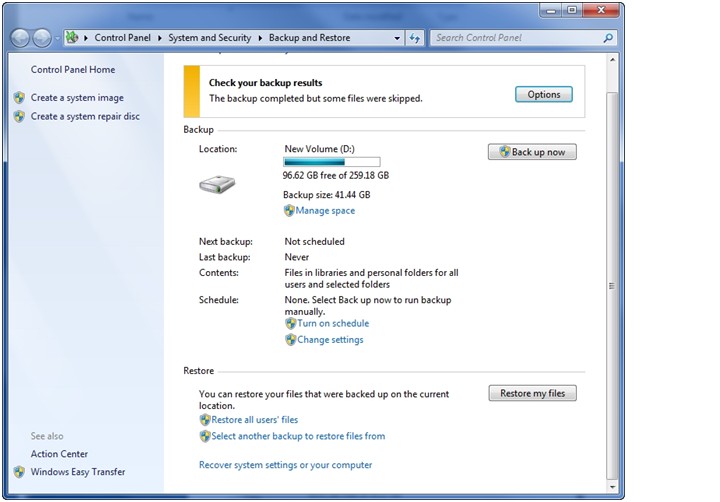Type in the Search Control Panel field

[x=515, y=38]
